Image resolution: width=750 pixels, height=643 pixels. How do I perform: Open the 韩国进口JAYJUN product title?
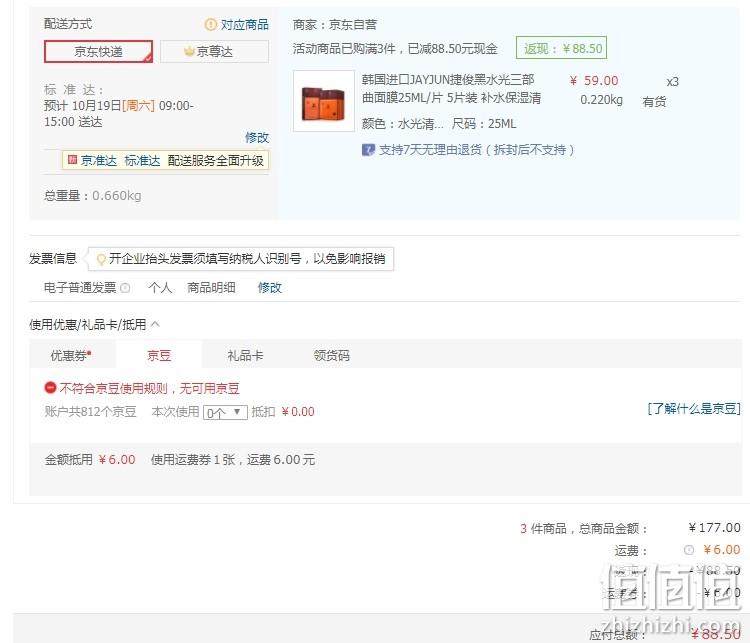(452, 89)
